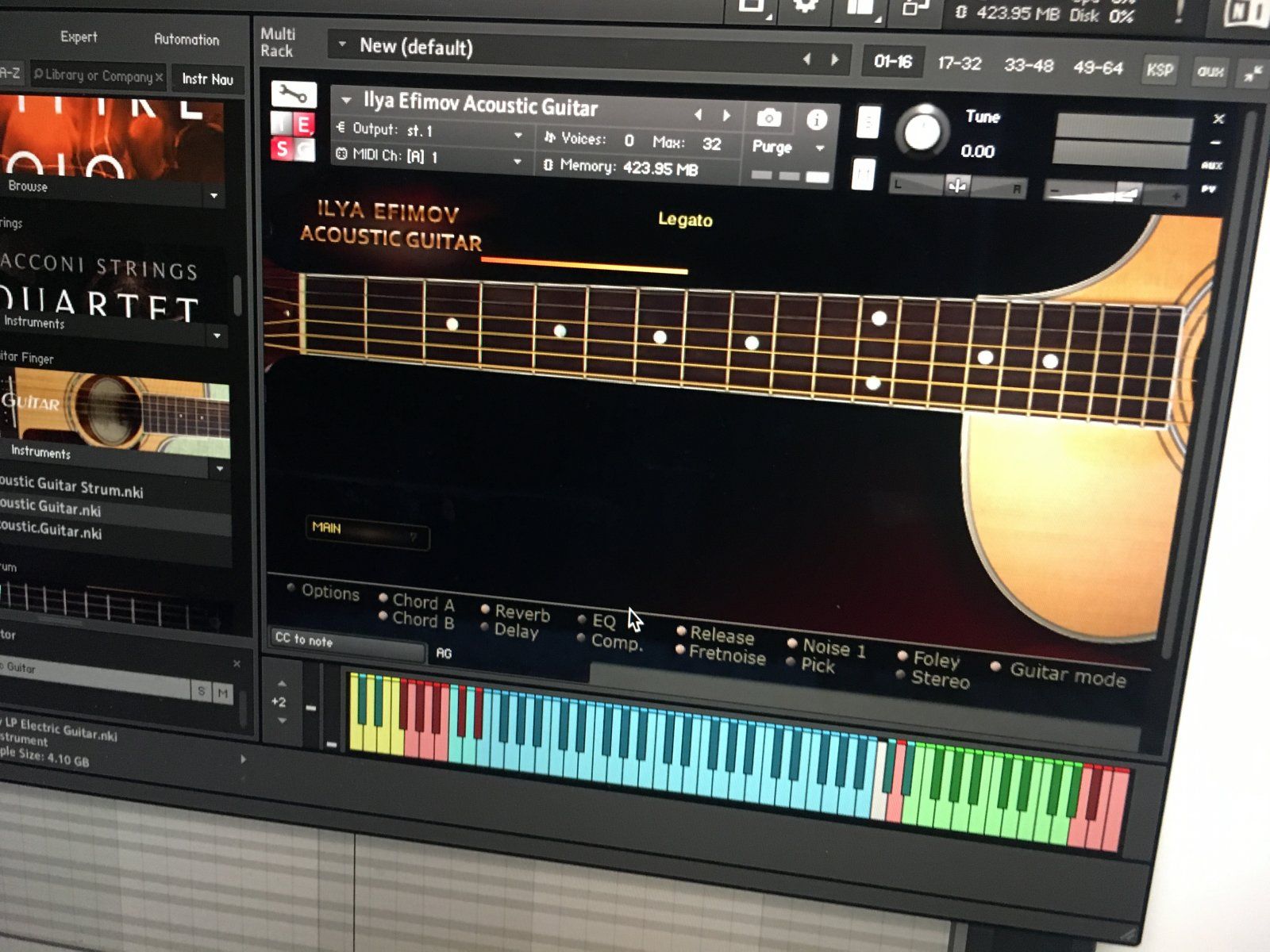The height and width of the screenshot is (952, 1270).
Task: Switch to the 01-16 rack page
Action: point(893,61)
